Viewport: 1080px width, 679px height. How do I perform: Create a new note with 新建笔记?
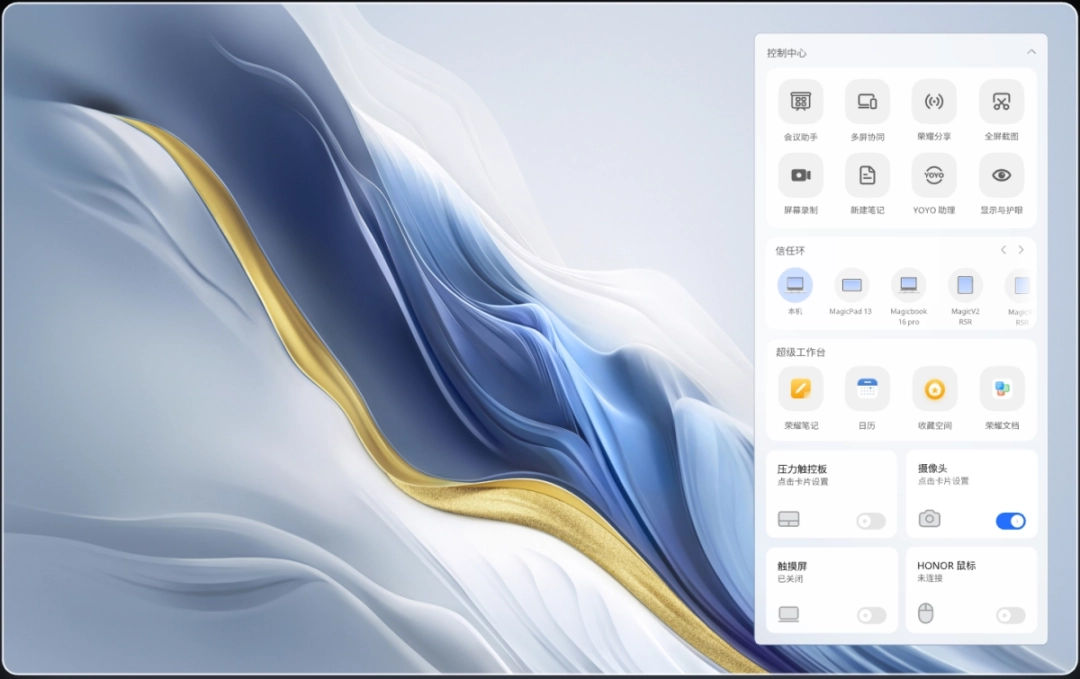tap(867, 176)
